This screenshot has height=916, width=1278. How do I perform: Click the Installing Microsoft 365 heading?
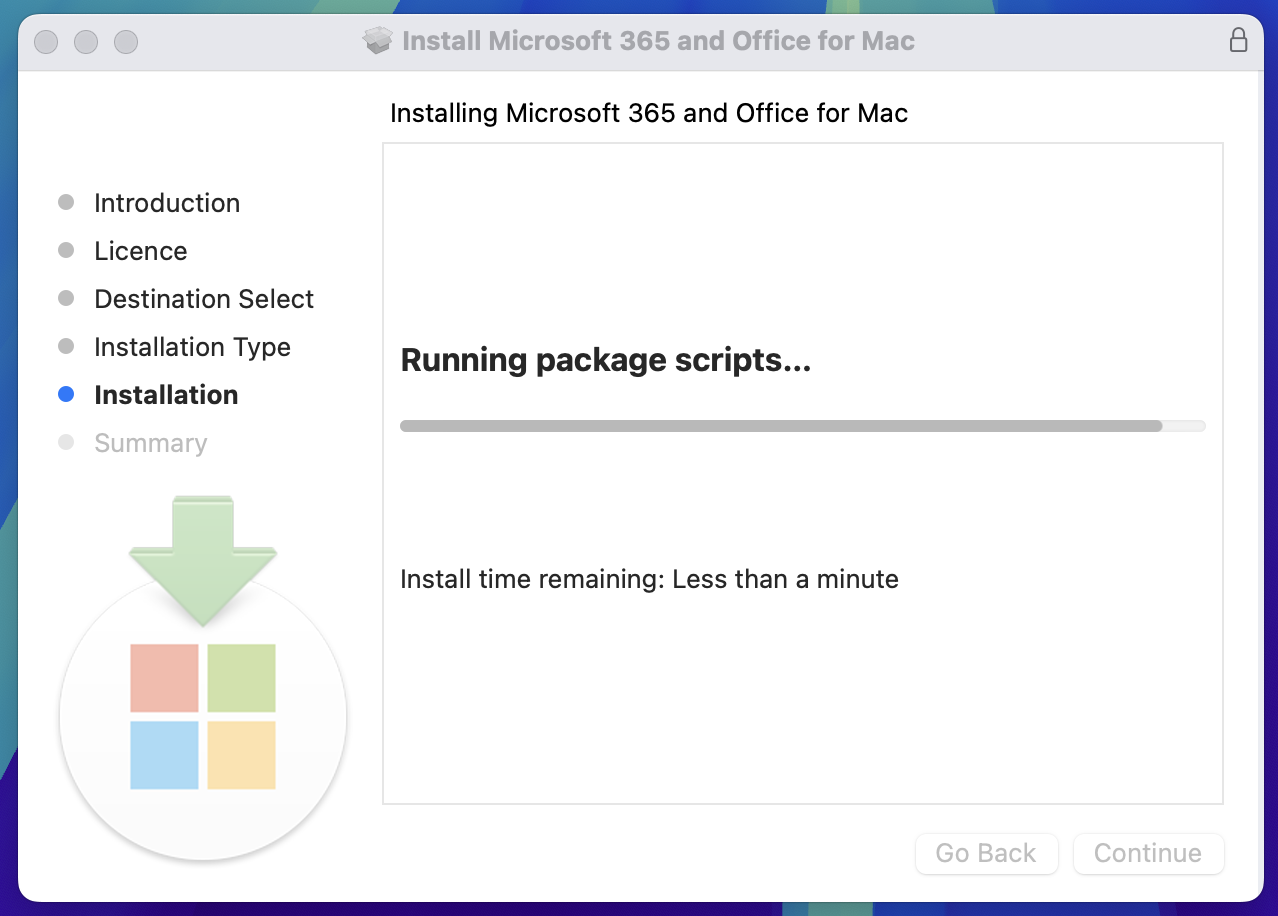[x=649, y=113]
